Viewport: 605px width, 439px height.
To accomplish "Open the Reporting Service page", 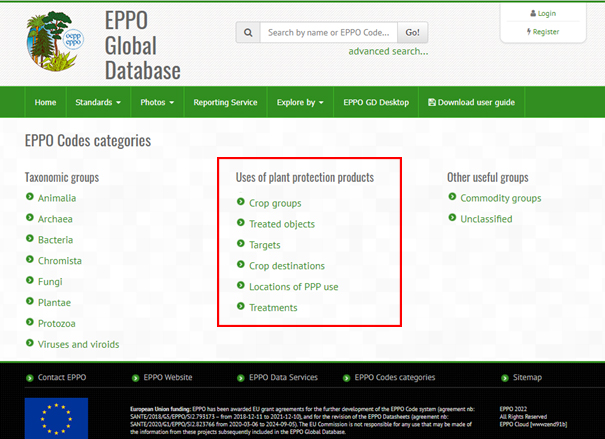I will [x=225, y=102].
